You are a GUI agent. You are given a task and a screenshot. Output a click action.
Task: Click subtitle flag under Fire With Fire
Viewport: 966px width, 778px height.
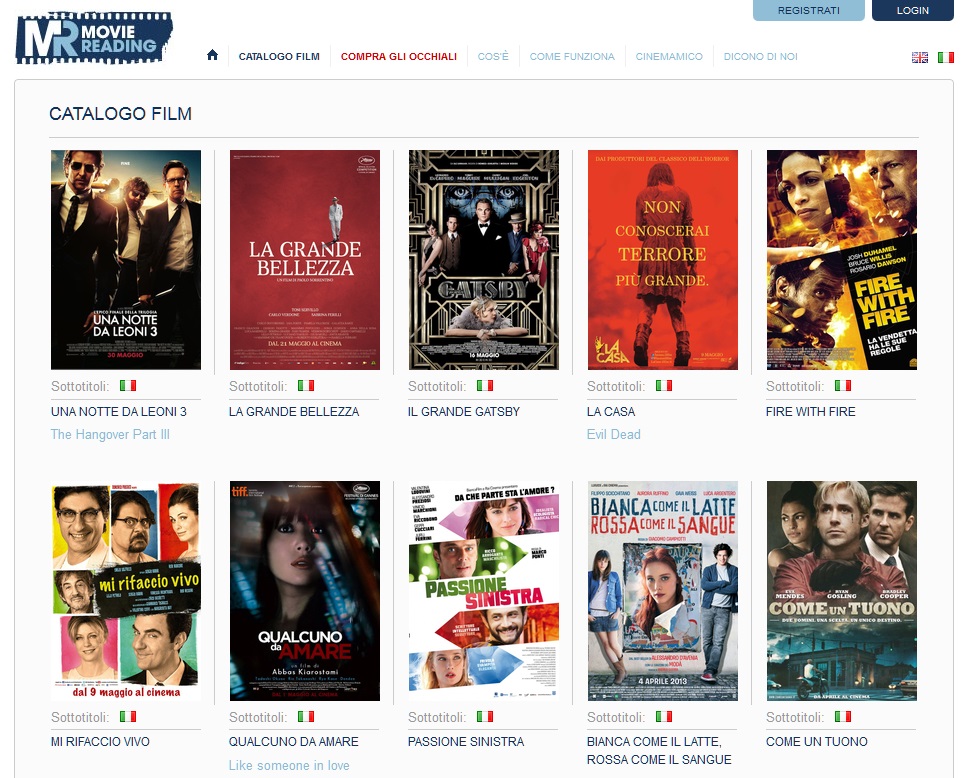coord(843,386)
